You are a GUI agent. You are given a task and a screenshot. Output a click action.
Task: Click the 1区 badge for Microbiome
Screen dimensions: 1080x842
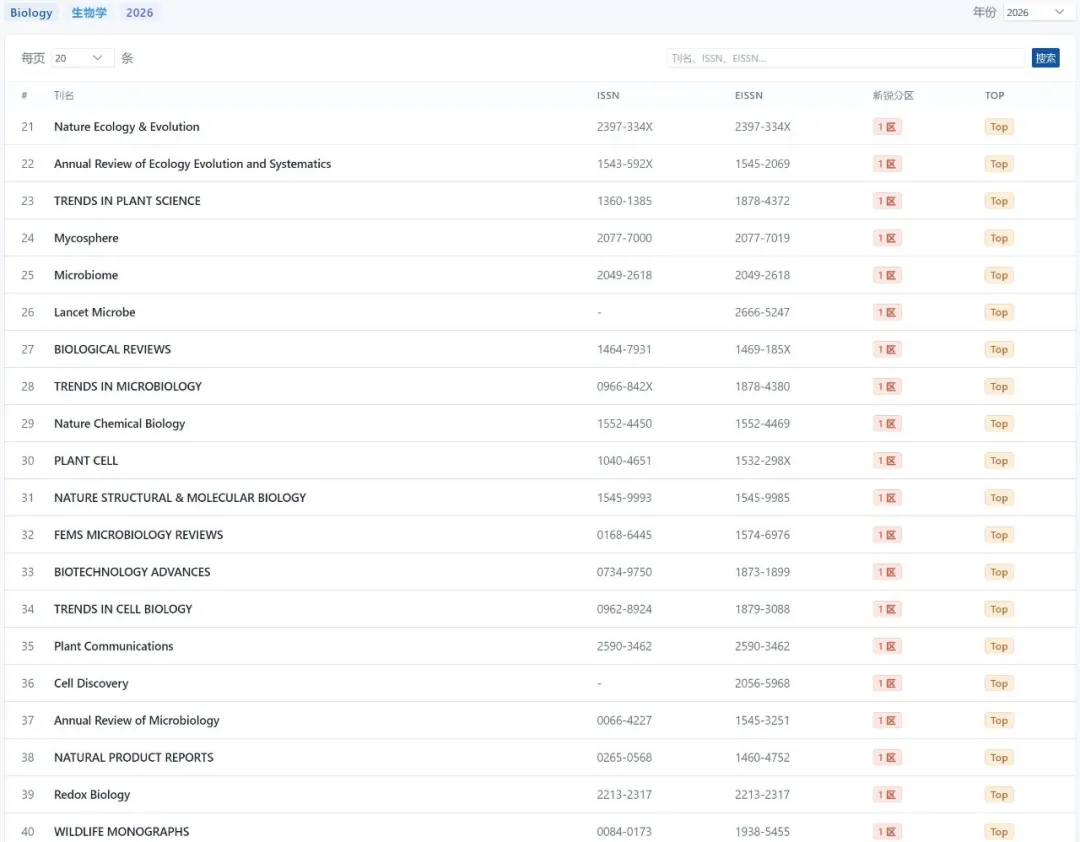coord(887,275)
